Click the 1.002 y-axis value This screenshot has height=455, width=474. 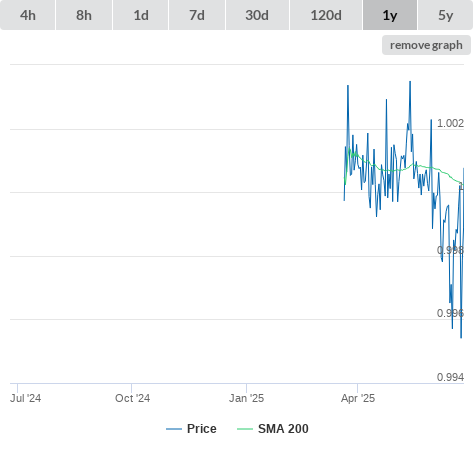click(450, 123)
